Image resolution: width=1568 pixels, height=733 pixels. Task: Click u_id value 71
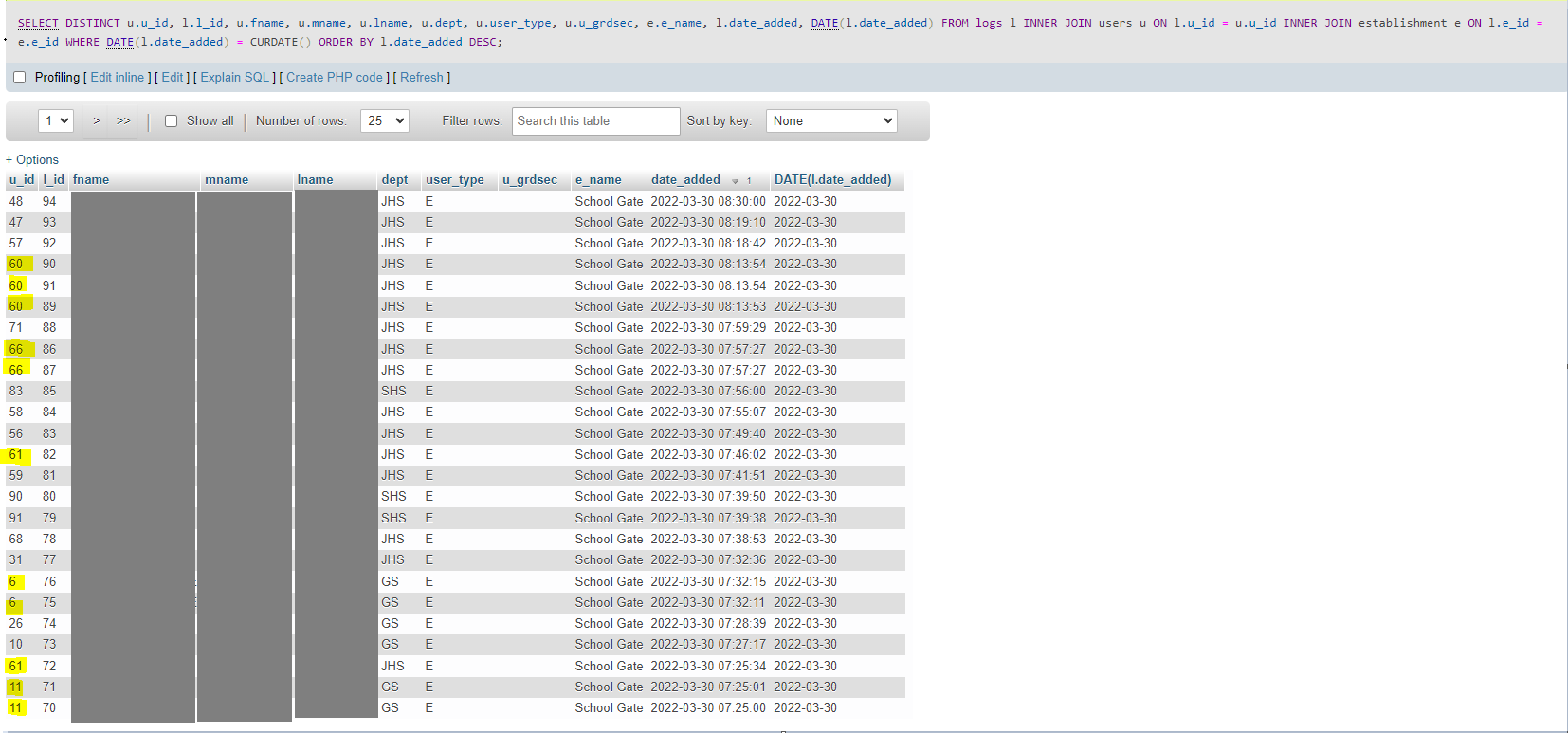point(16,327)
